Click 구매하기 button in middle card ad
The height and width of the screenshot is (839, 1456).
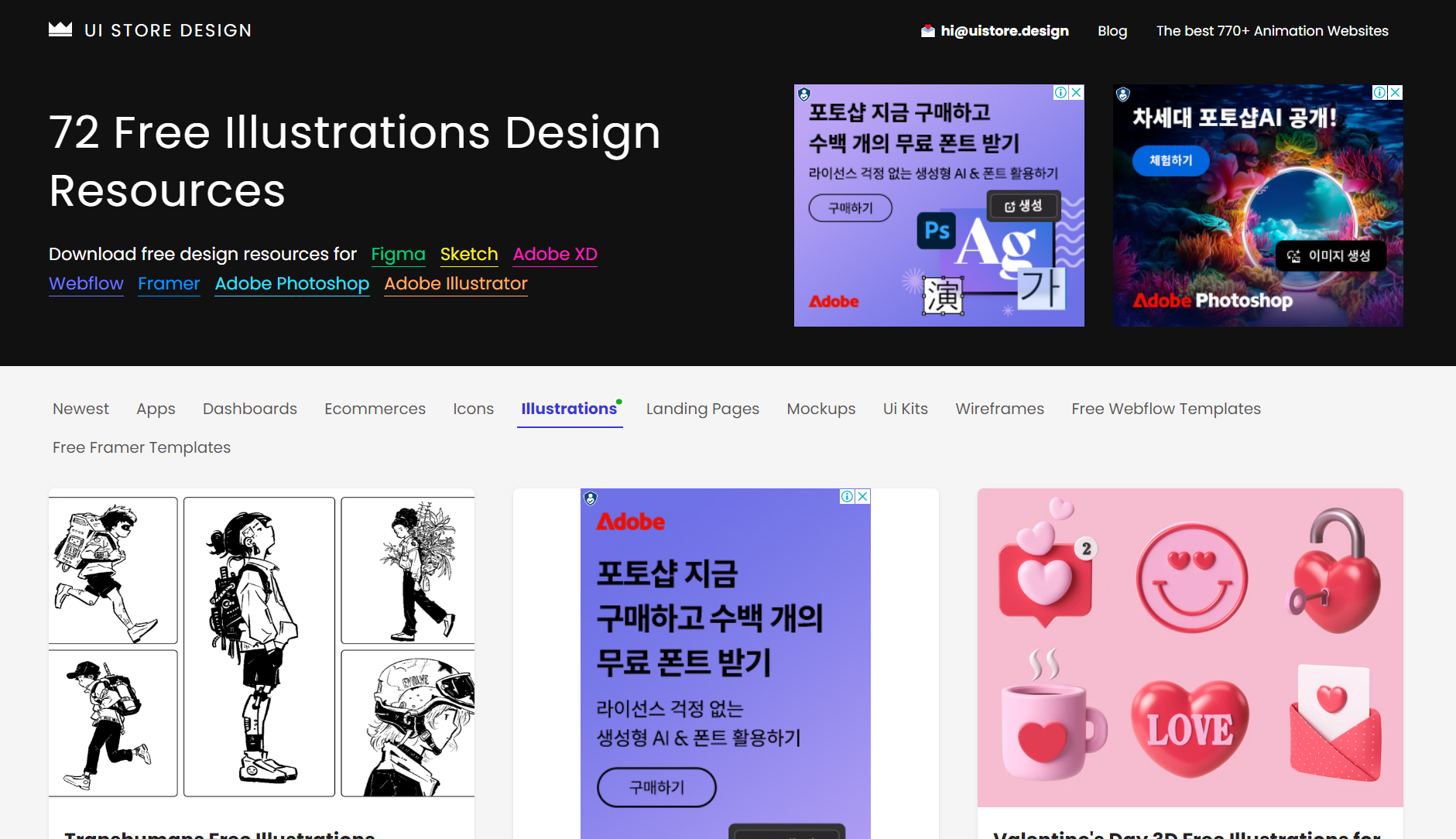tap(656, 787)
